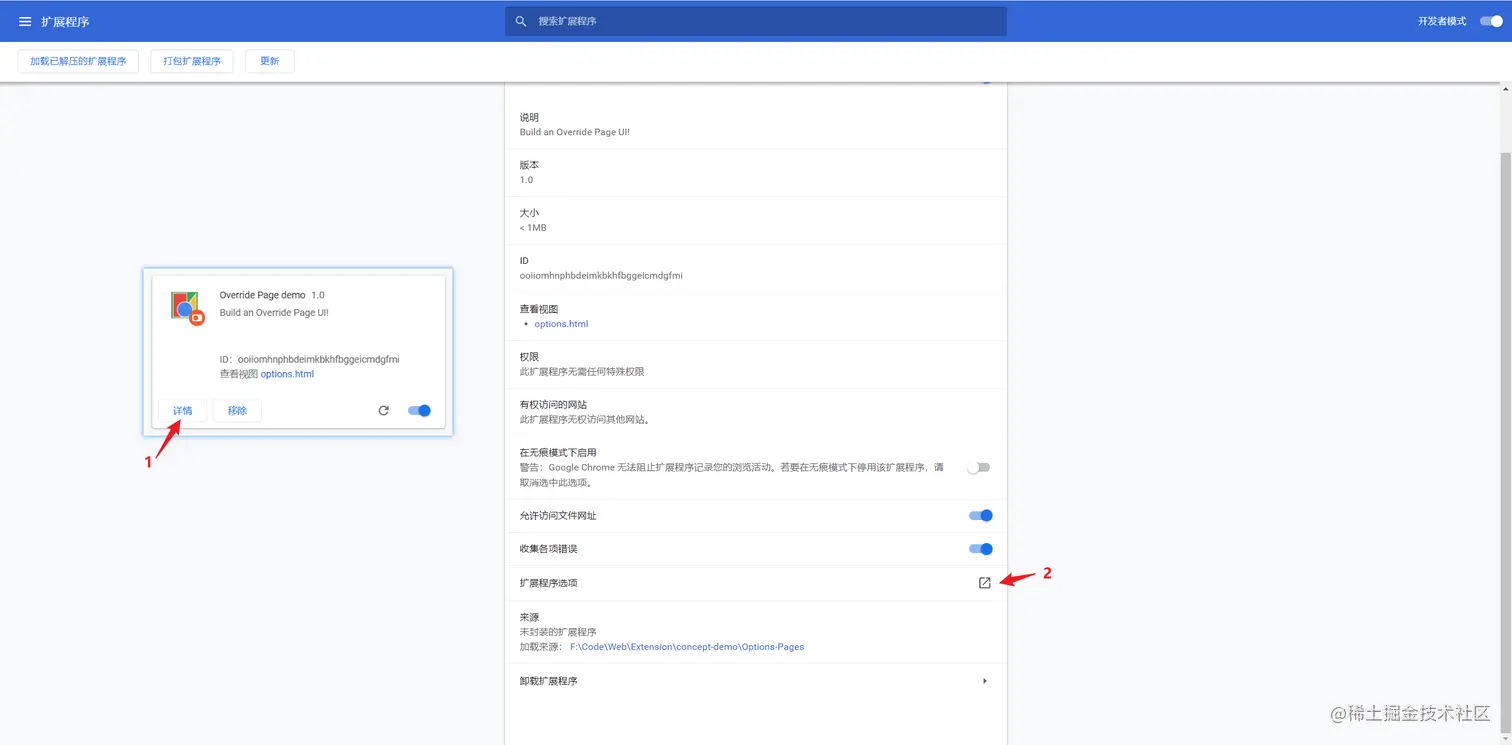The width and height of the screenshot is (1512, 745).
Task: Open options.html under 查看视图
Action: point(561,323)
